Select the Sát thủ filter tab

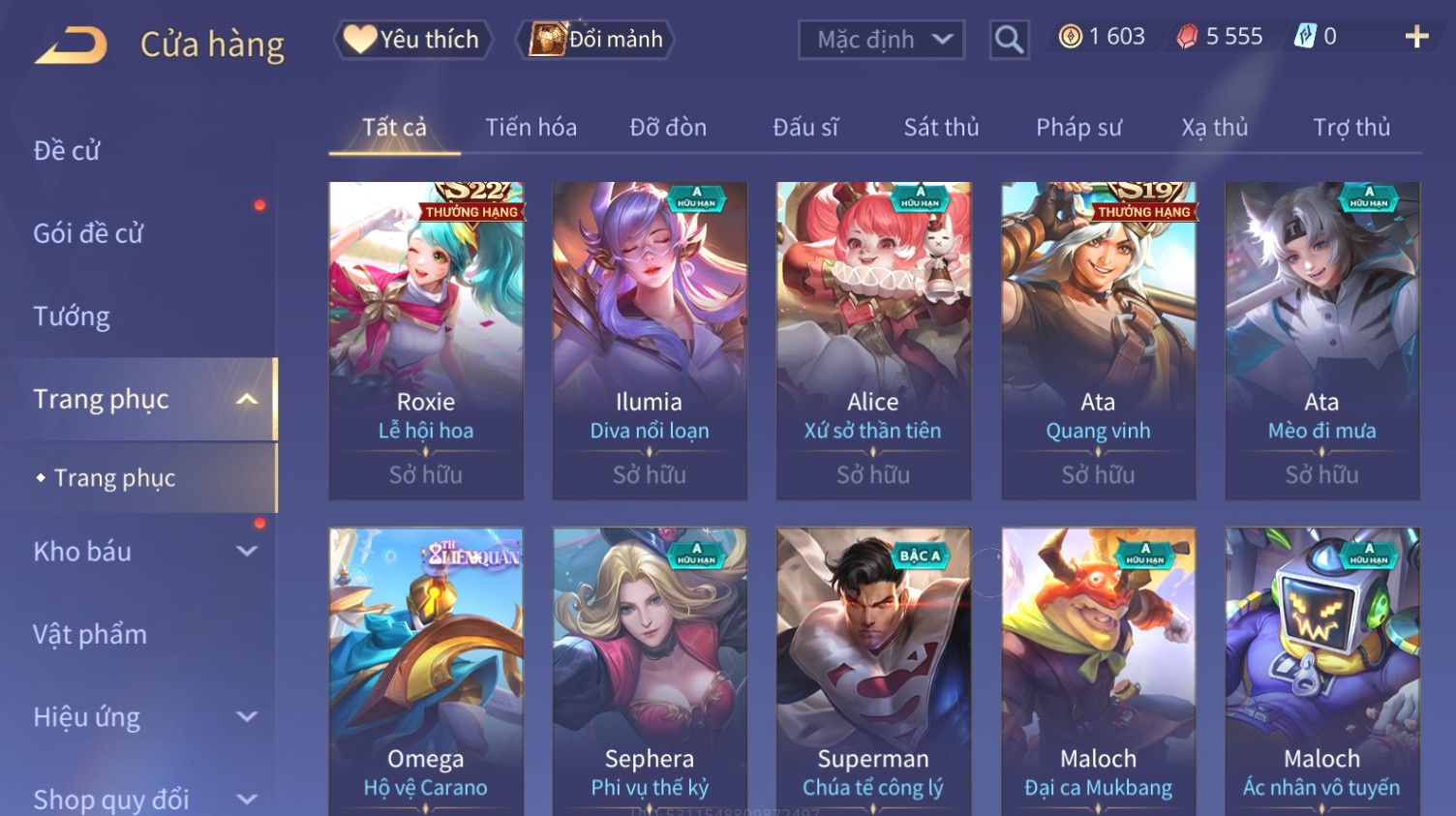pos(941,127)
